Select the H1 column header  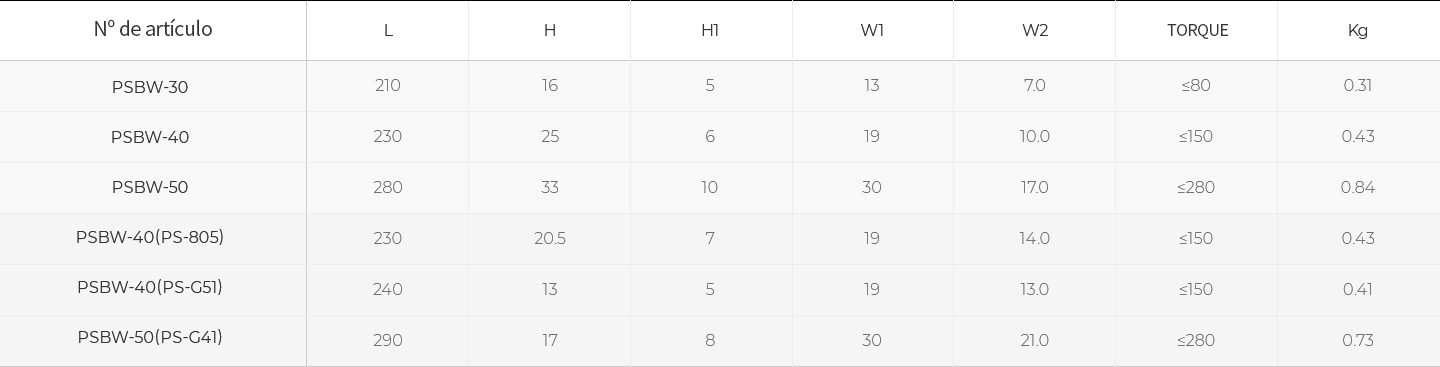[x=710, y=30]
